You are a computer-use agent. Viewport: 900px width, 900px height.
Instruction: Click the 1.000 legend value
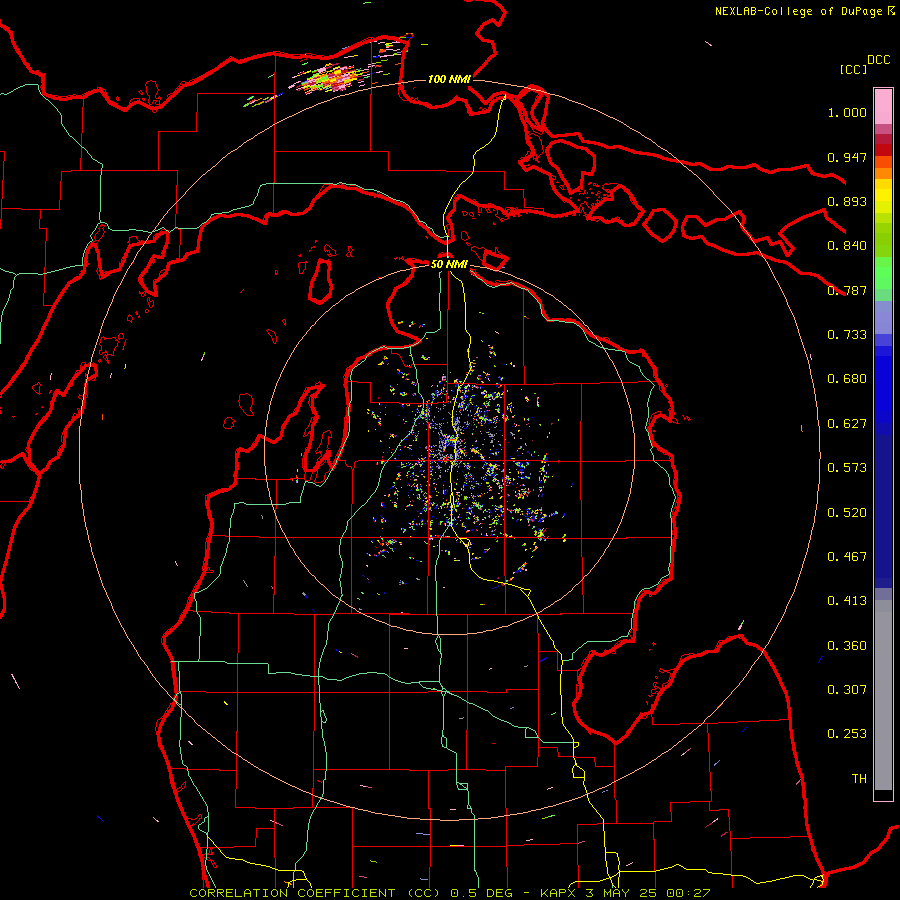pos(847,112)
